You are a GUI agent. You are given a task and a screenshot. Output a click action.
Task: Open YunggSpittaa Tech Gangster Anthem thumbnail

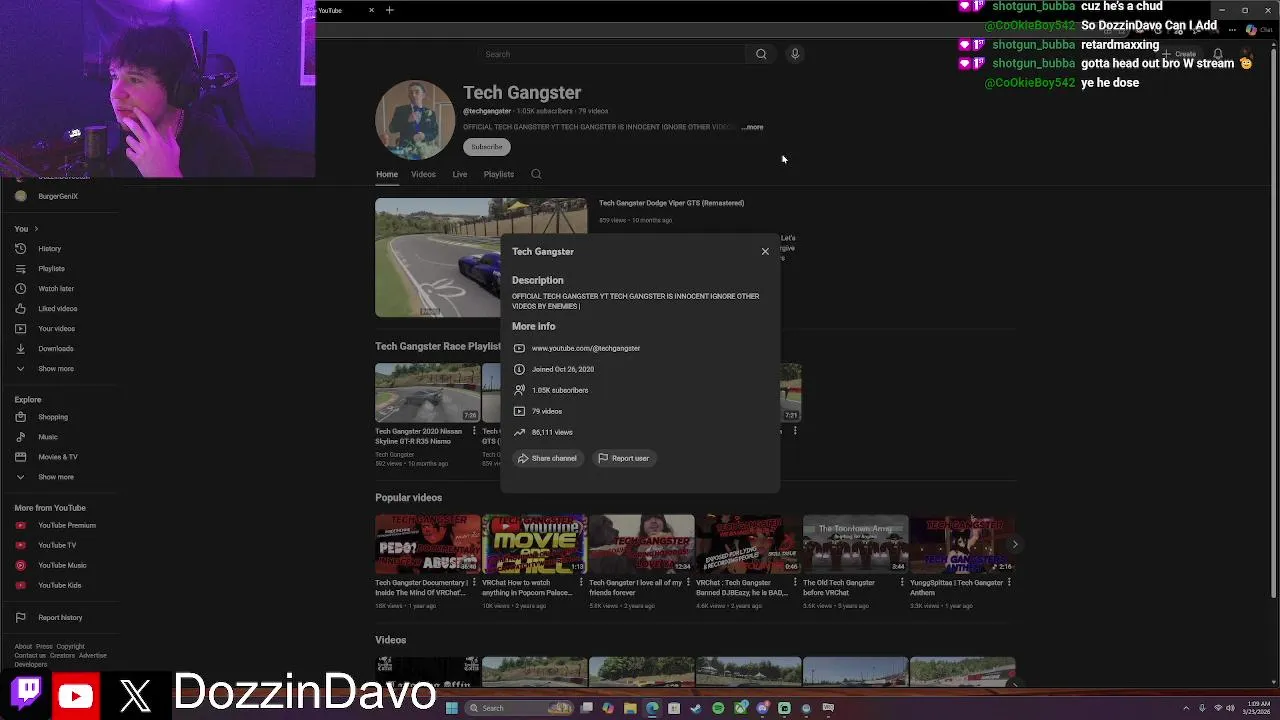(x=963, y=544)
